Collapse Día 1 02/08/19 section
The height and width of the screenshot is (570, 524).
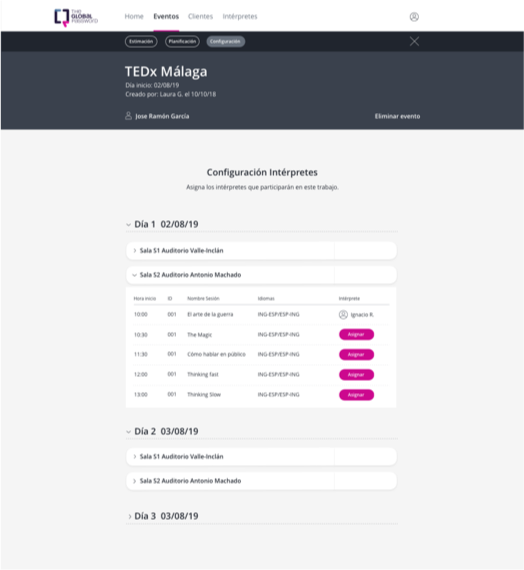point(128,225)
